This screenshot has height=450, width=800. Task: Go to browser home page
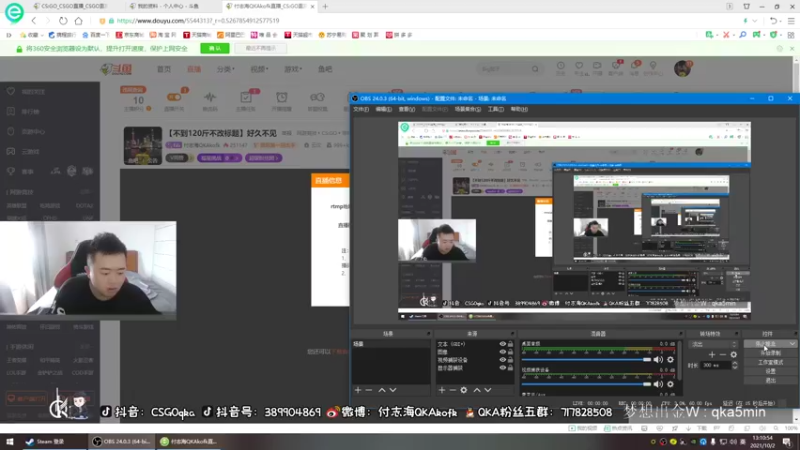click(x=79, y=21)
